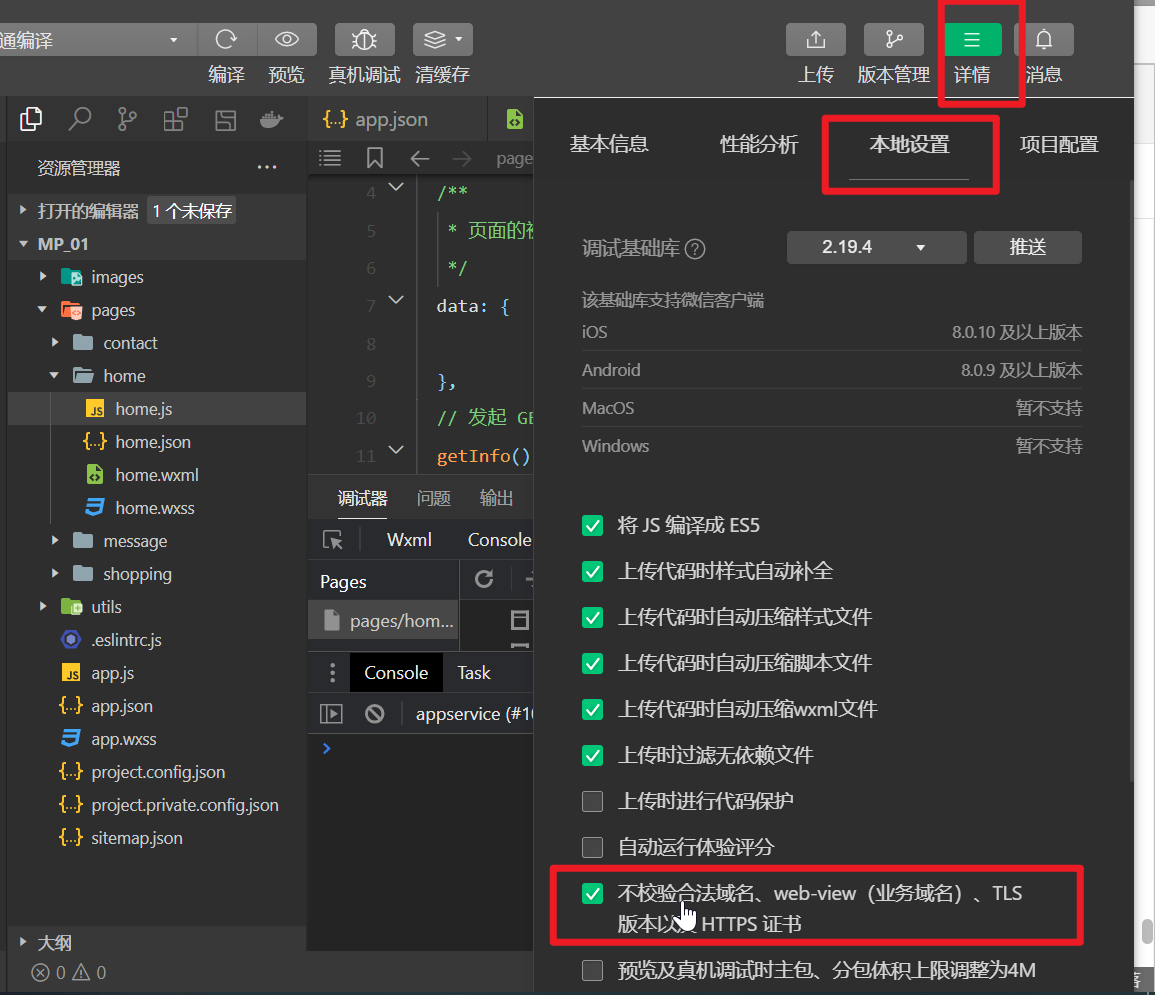The image size is (1155, 995).
Task: Switch to the debugger output tab
Action: [496, 499]
